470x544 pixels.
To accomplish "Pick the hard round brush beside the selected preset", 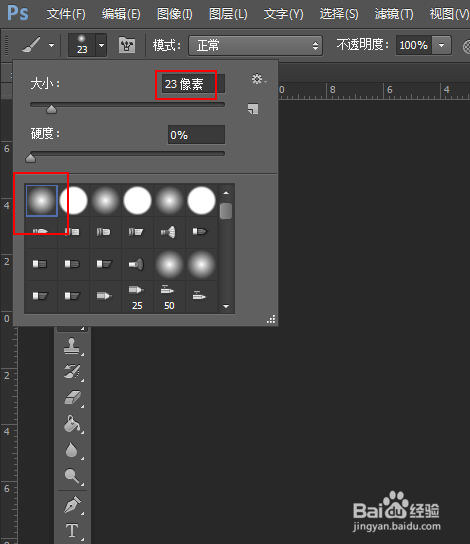I will 74,201.
